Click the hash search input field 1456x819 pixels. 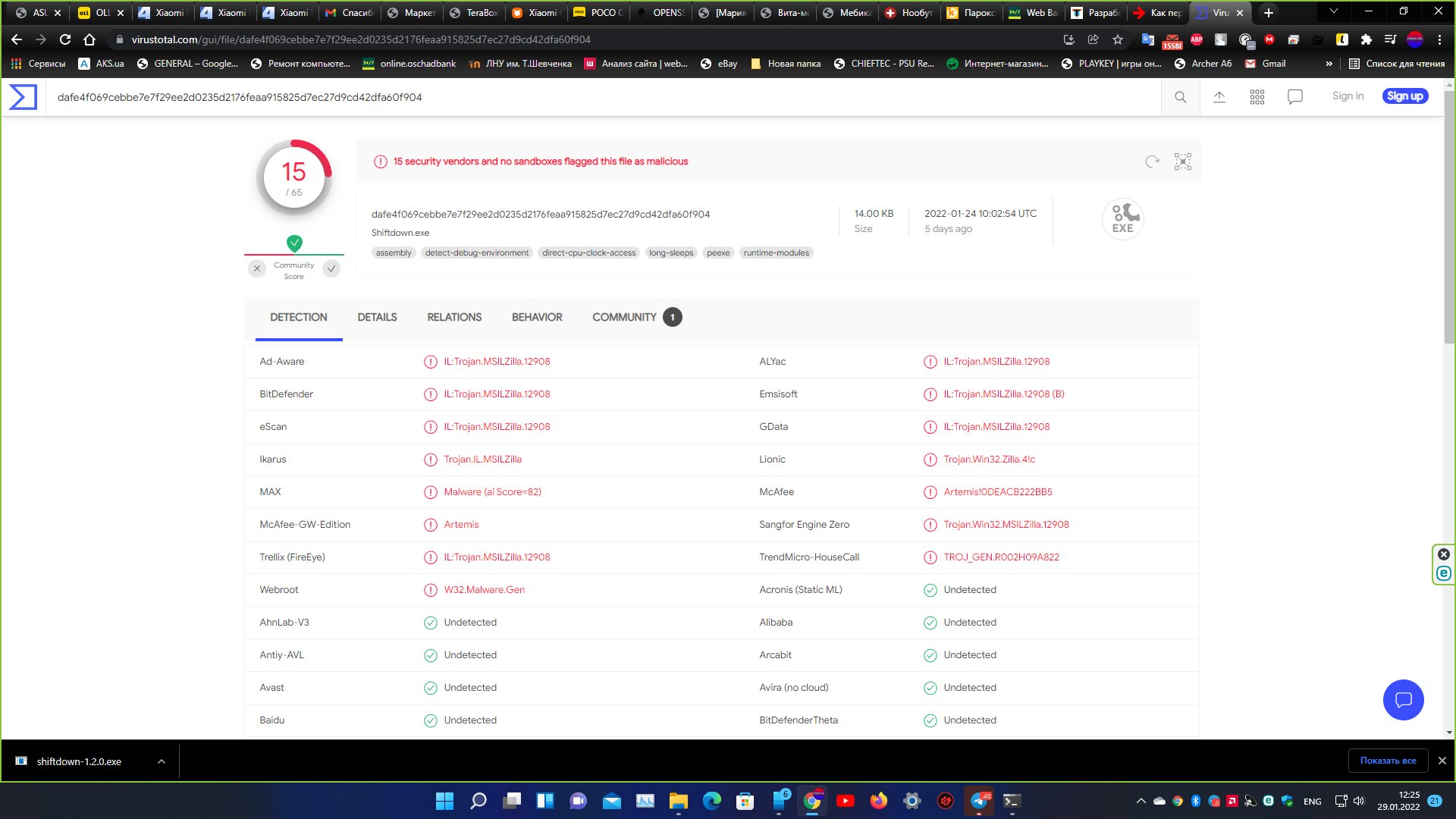click(603, 97)
